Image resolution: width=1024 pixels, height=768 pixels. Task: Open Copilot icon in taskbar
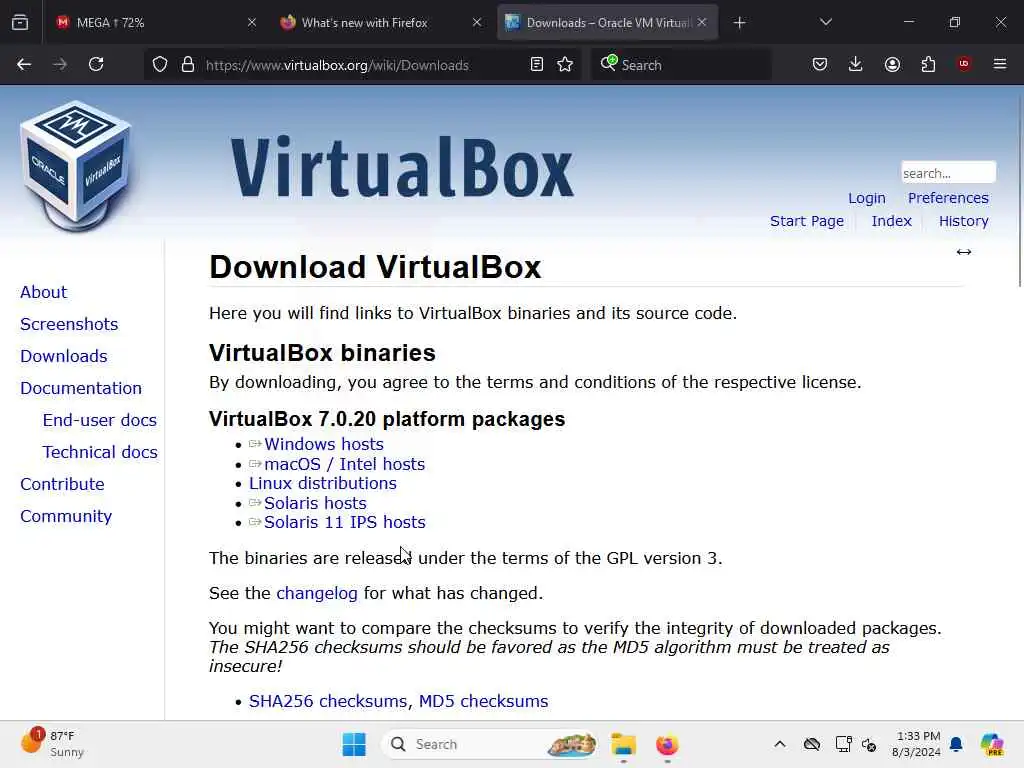pyautogui.click(x=992, y=744)
